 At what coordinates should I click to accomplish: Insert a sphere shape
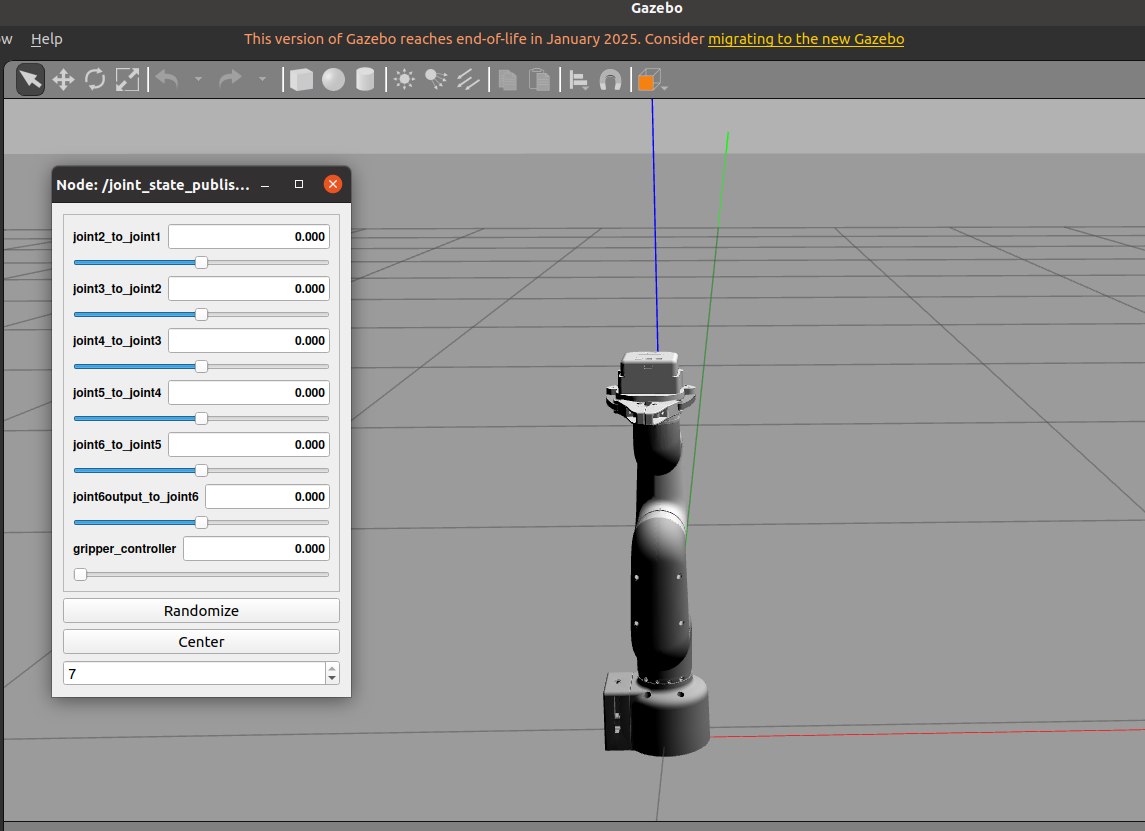333,80
